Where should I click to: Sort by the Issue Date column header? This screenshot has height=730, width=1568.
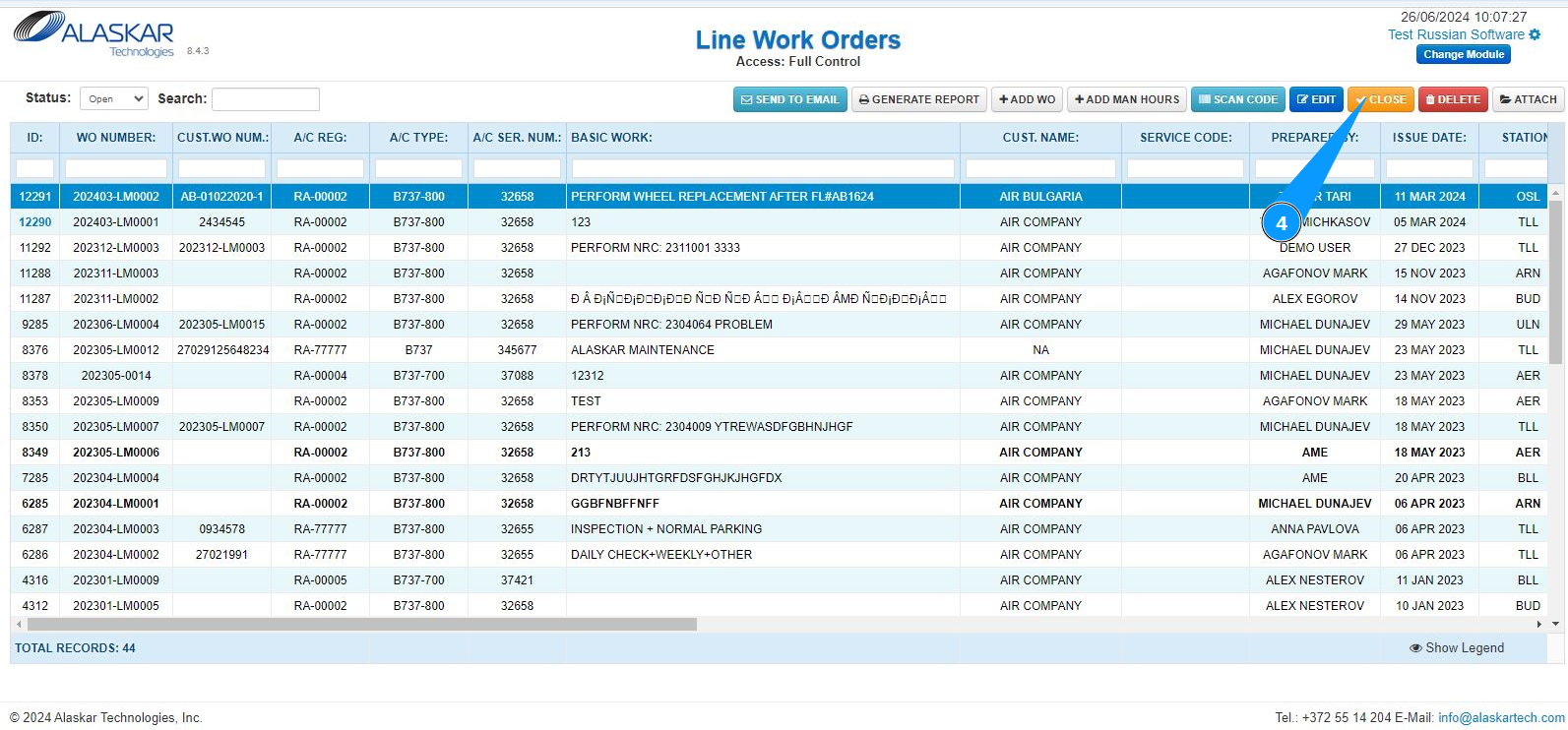point(1430,138)
